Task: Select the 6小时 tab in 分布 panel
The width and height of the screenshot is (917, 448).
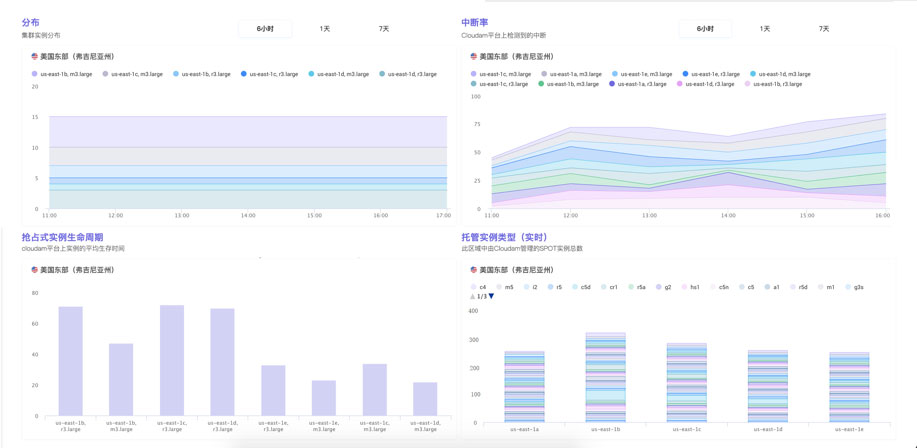Action: 265,29
